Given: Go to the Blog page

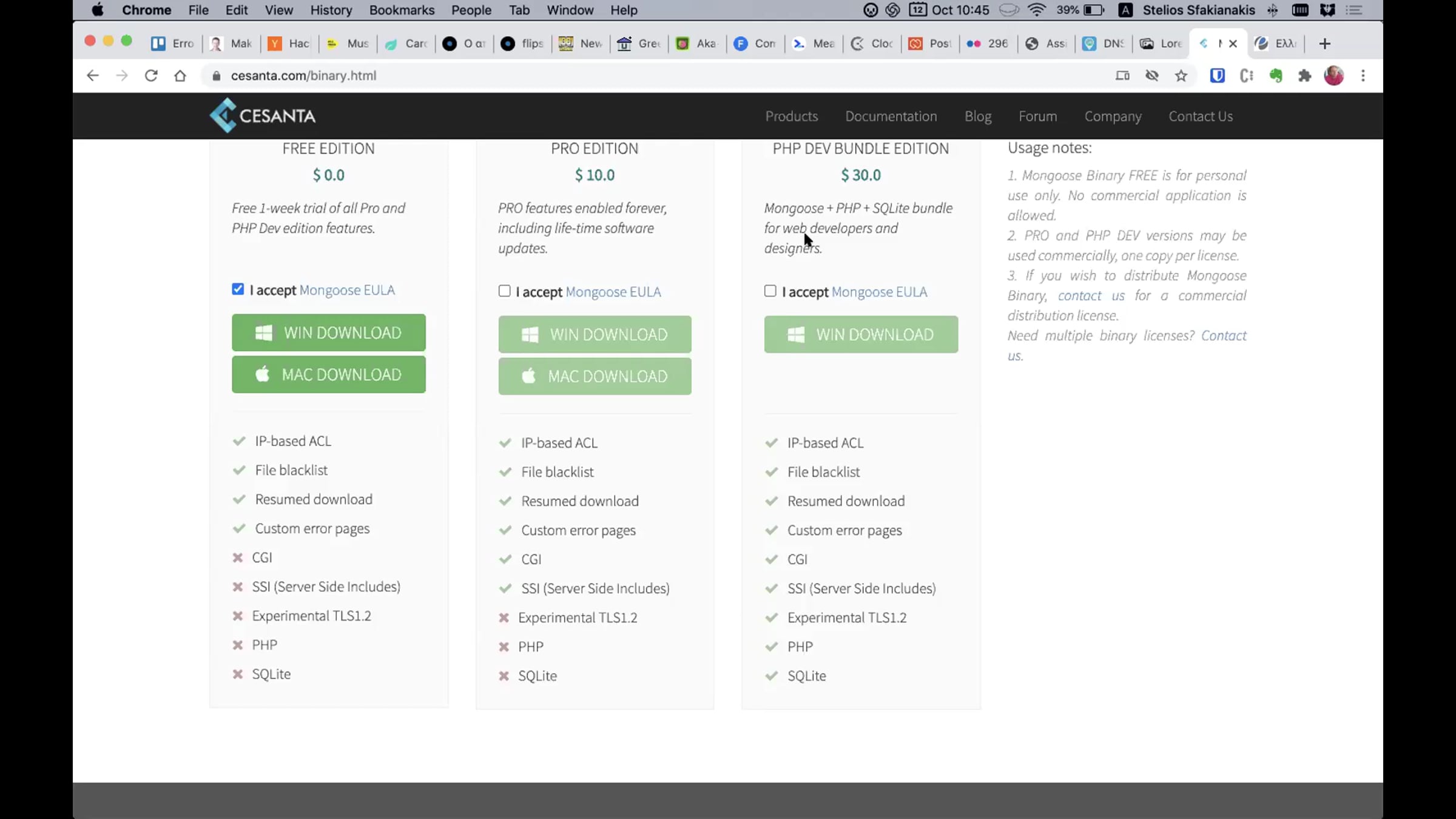Looking at the screenshot, I should pyautogui.click(x=978, y=116).
